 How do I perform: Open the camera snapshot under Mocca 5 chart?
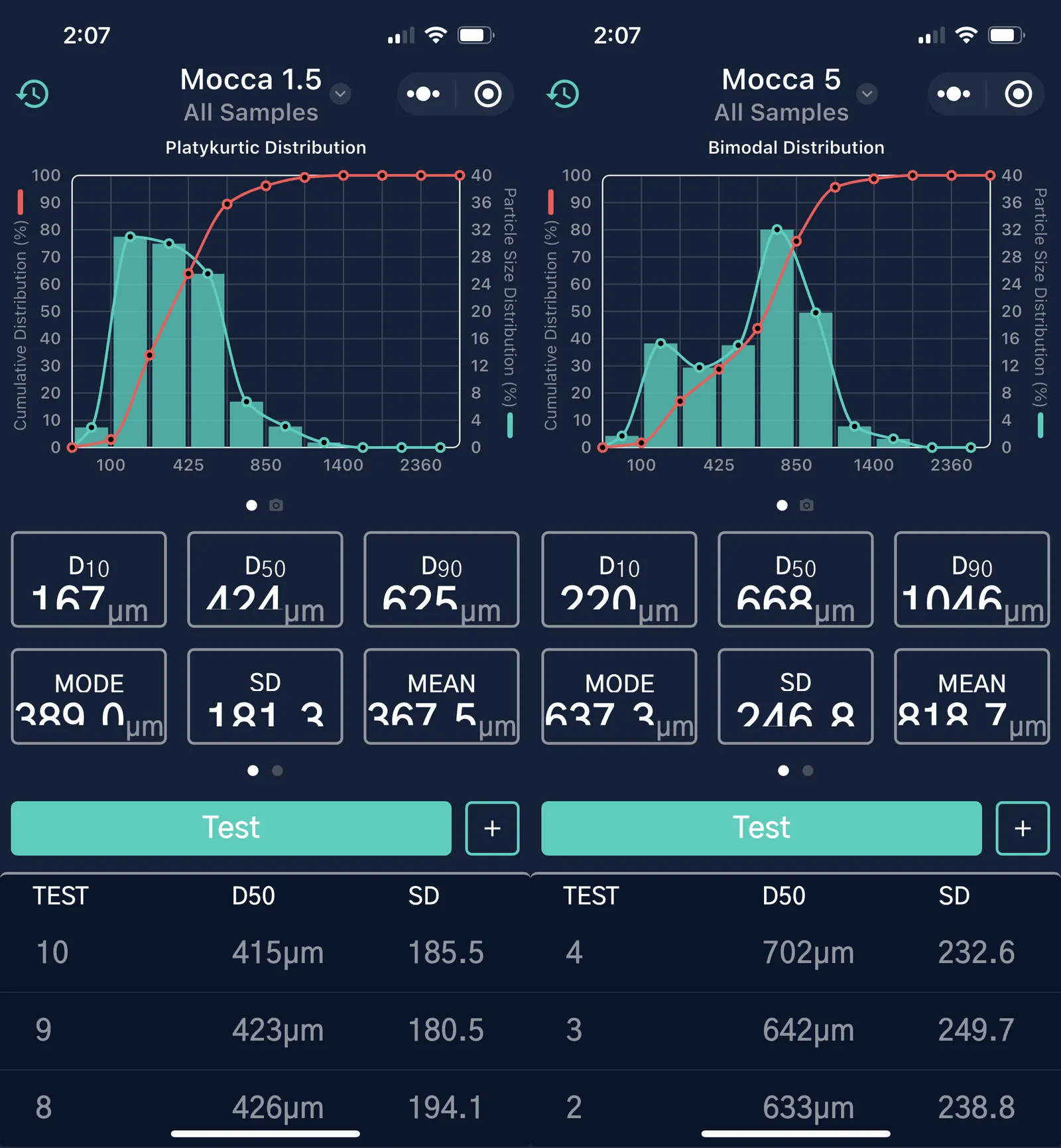(x=806, y=505)
